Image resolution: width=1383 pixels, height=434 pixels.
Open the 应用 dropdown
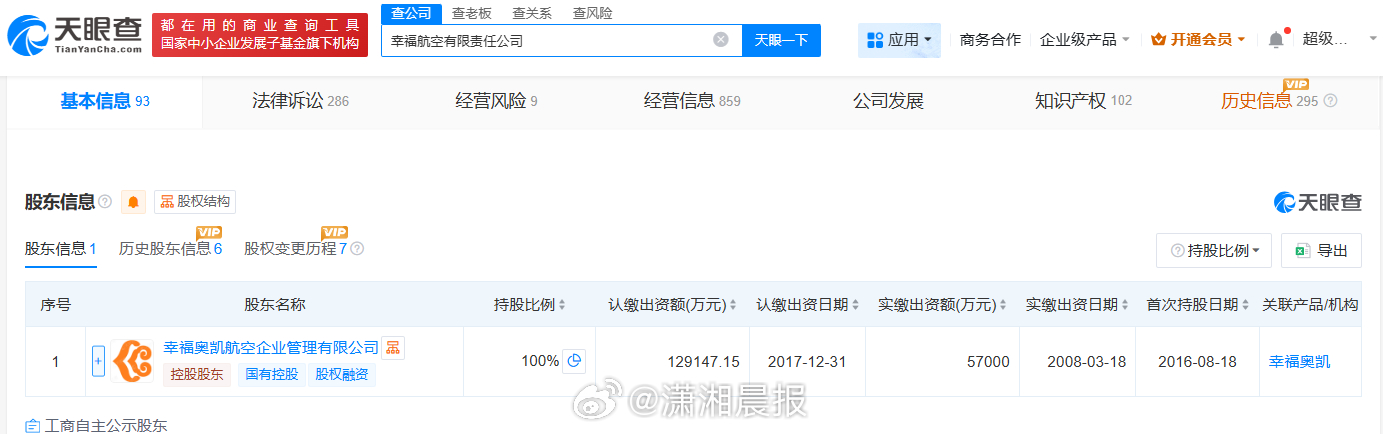(x=899, y=40)
